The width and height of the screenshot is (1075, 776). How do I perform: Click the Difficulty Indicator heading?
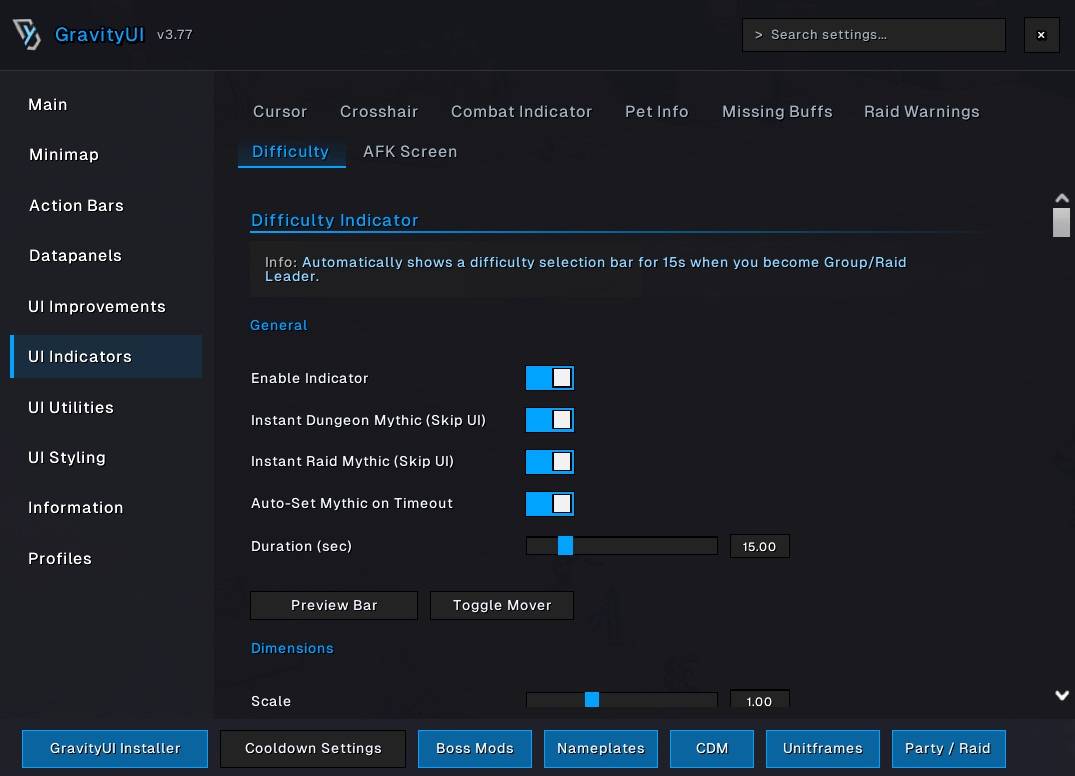click(335, 220)
